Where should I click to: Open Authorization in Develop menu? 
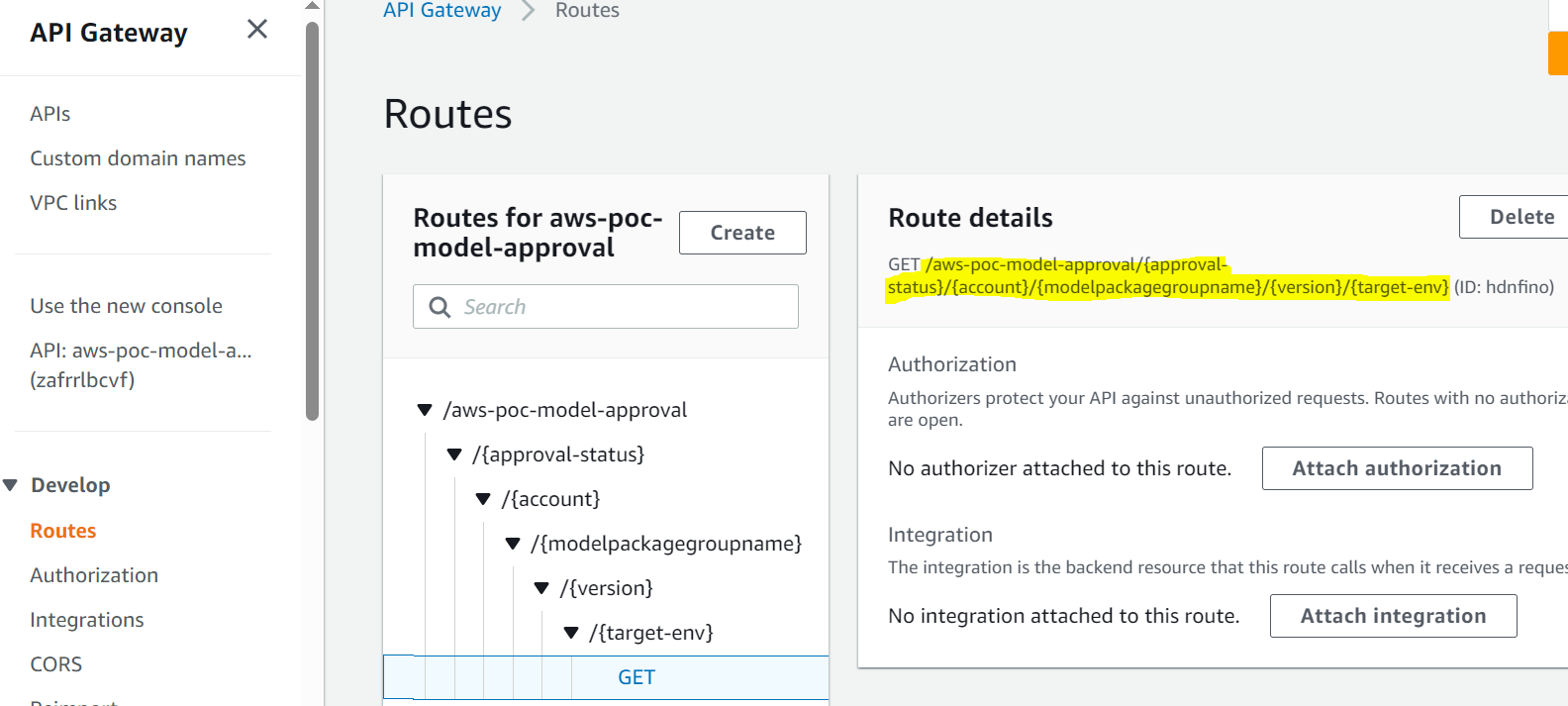tap(94, 575)
